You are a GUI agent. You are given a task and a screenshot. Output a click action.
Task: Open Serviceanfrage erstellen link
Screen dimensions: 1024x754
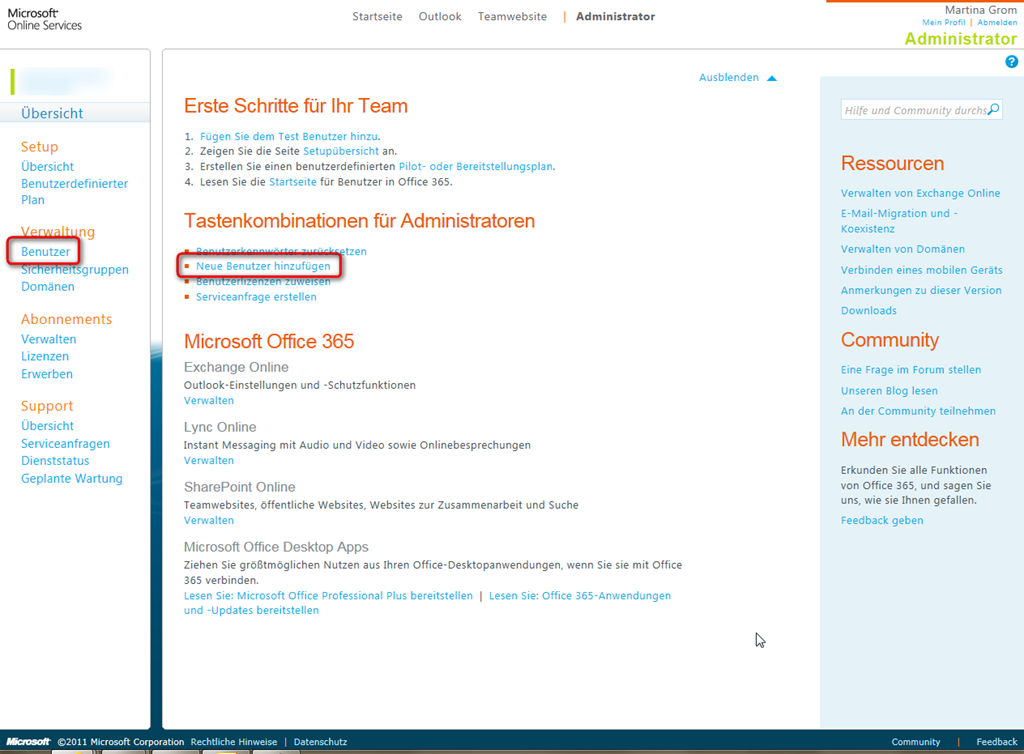tap(256, 297)
